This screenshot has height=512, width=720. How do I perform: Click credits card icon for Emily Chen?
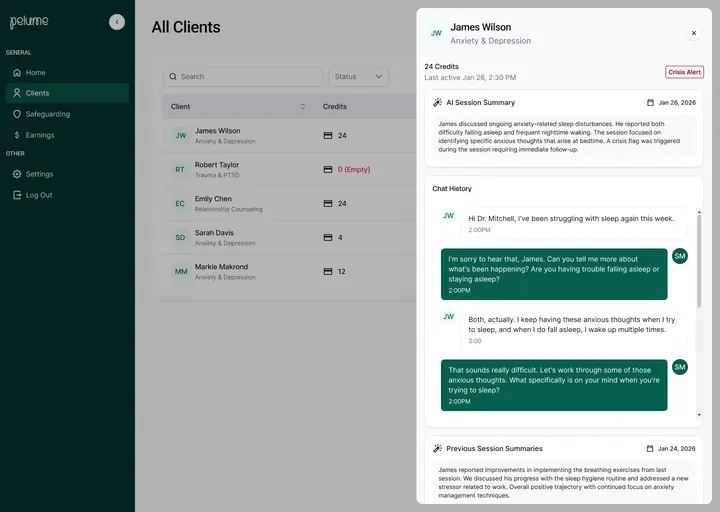(x=328, y=203)
